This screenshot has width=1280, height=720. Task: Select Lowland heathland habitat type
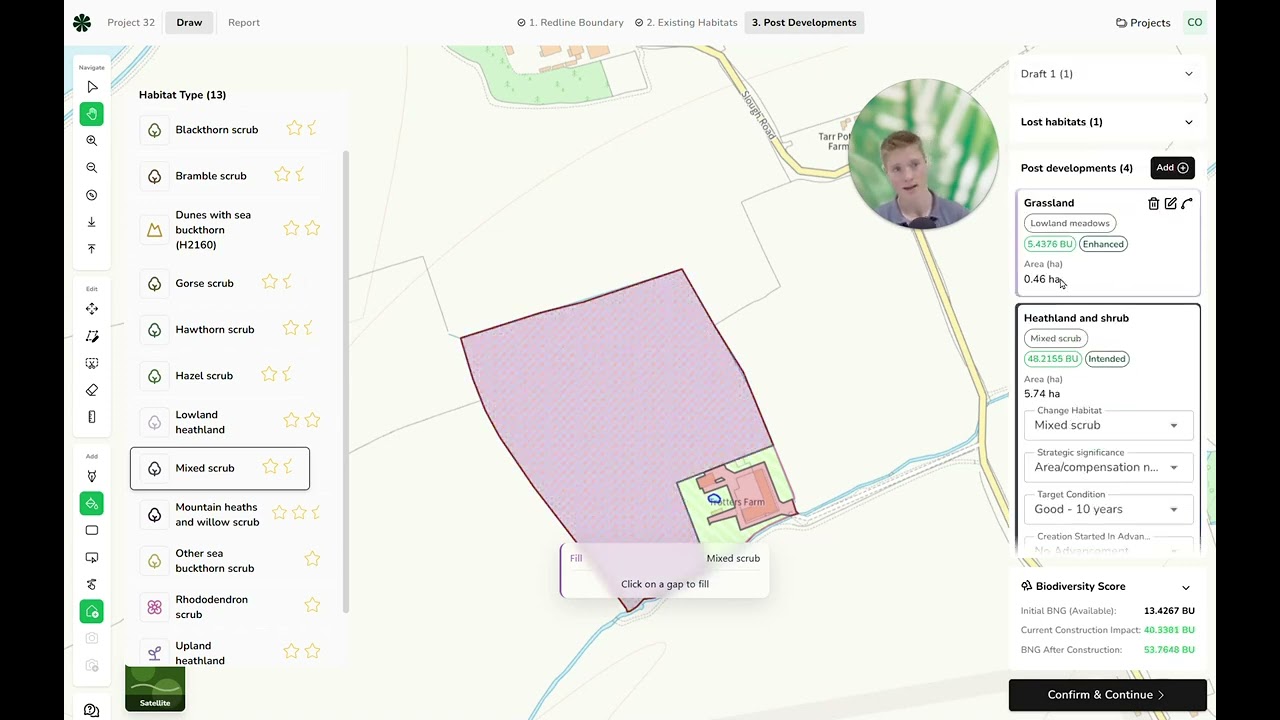click(220, 422)
